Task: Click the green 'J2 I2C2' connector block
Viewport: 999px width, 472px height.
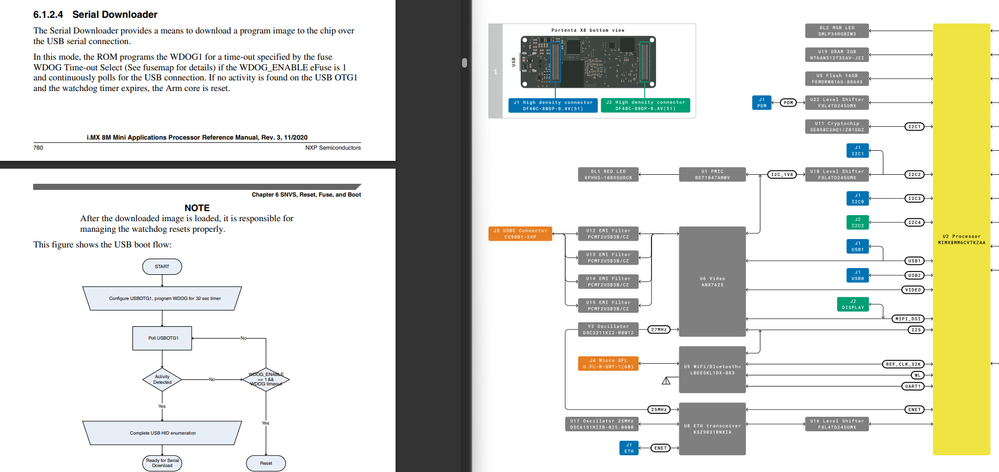Action: 858,222
